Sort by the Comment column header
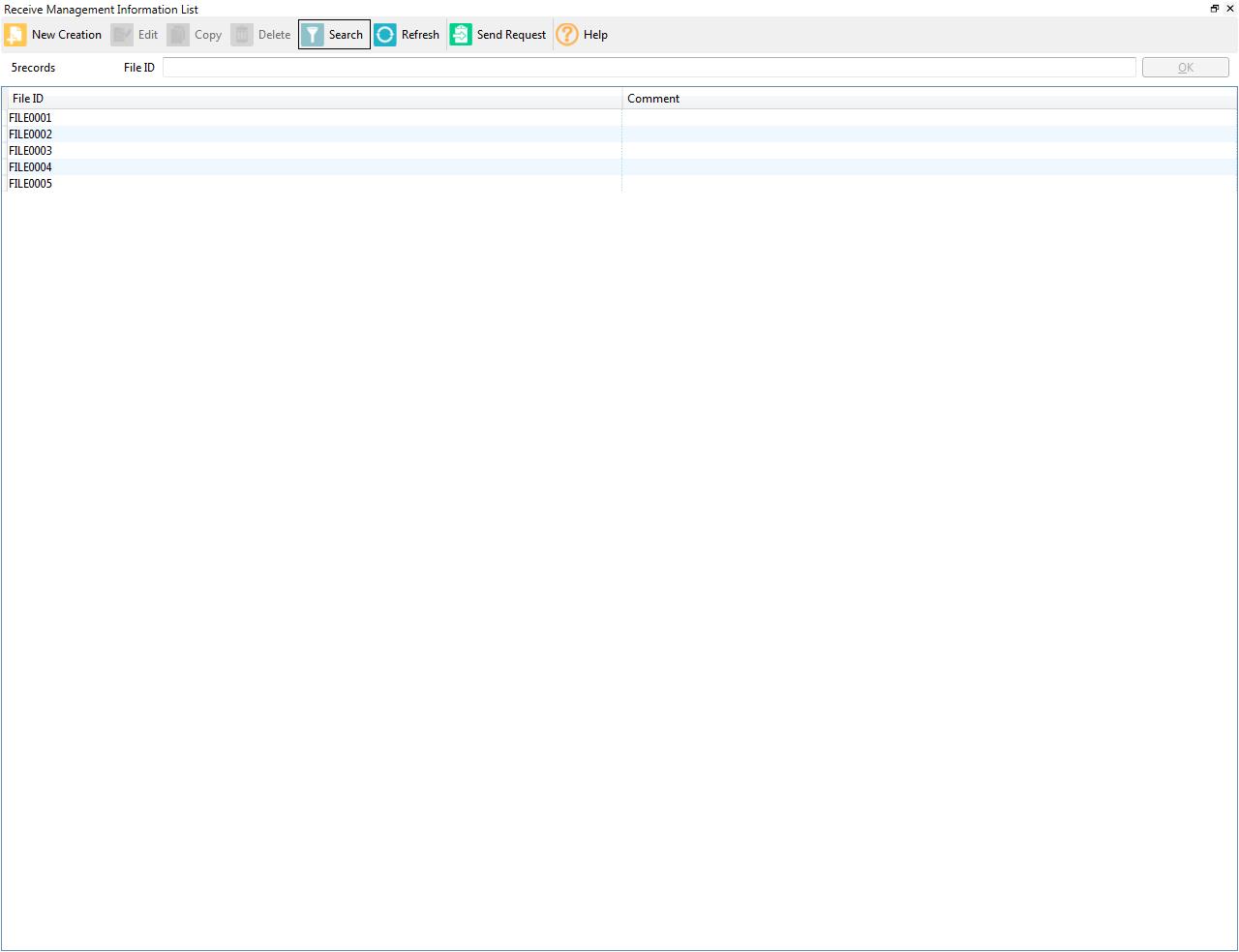The image size is (1239, 952). tap(929, 99)
